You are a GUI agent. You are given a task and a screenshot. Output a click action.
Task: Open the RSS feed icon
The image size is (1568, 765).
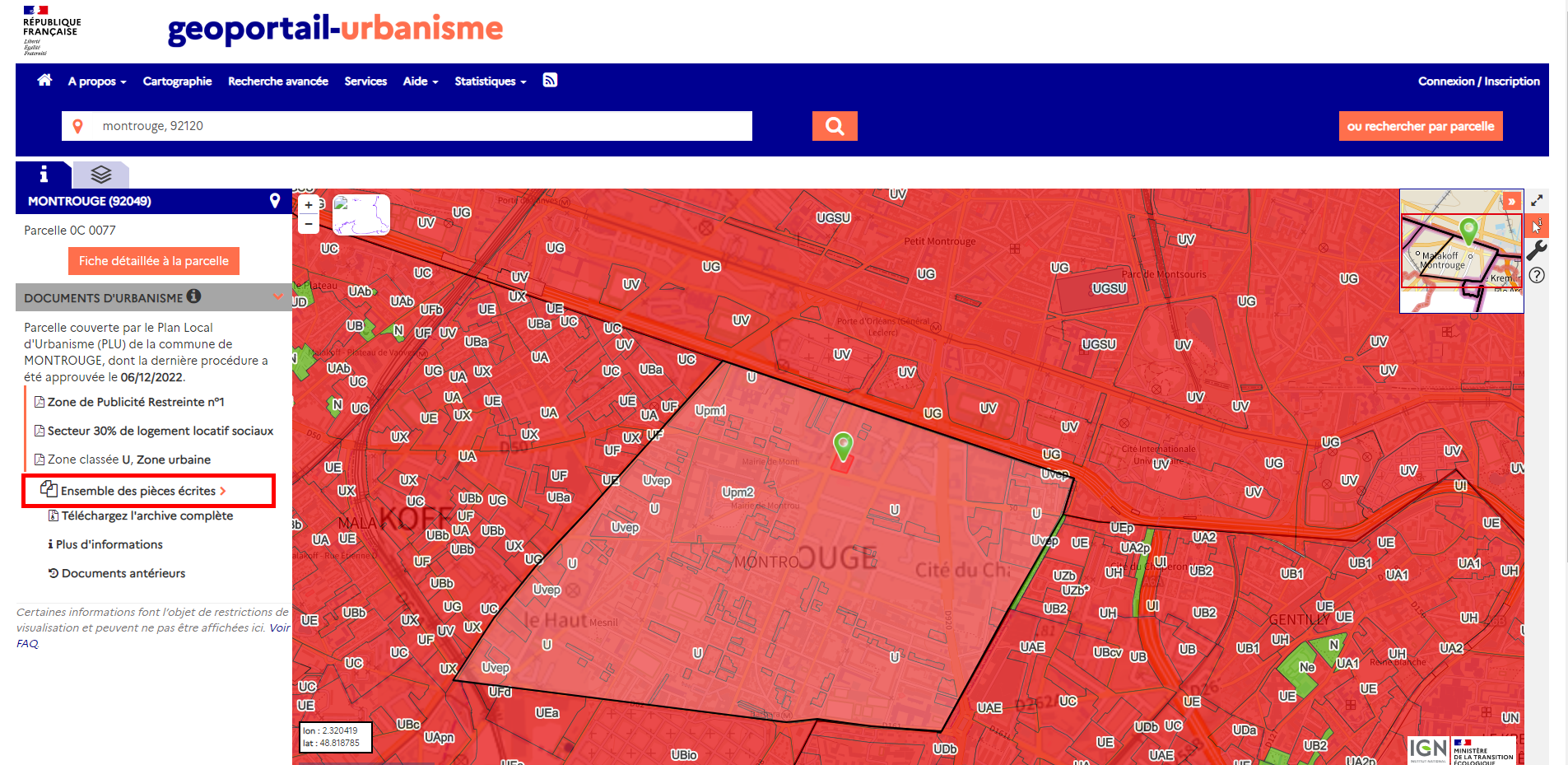(x=550, y=80)
